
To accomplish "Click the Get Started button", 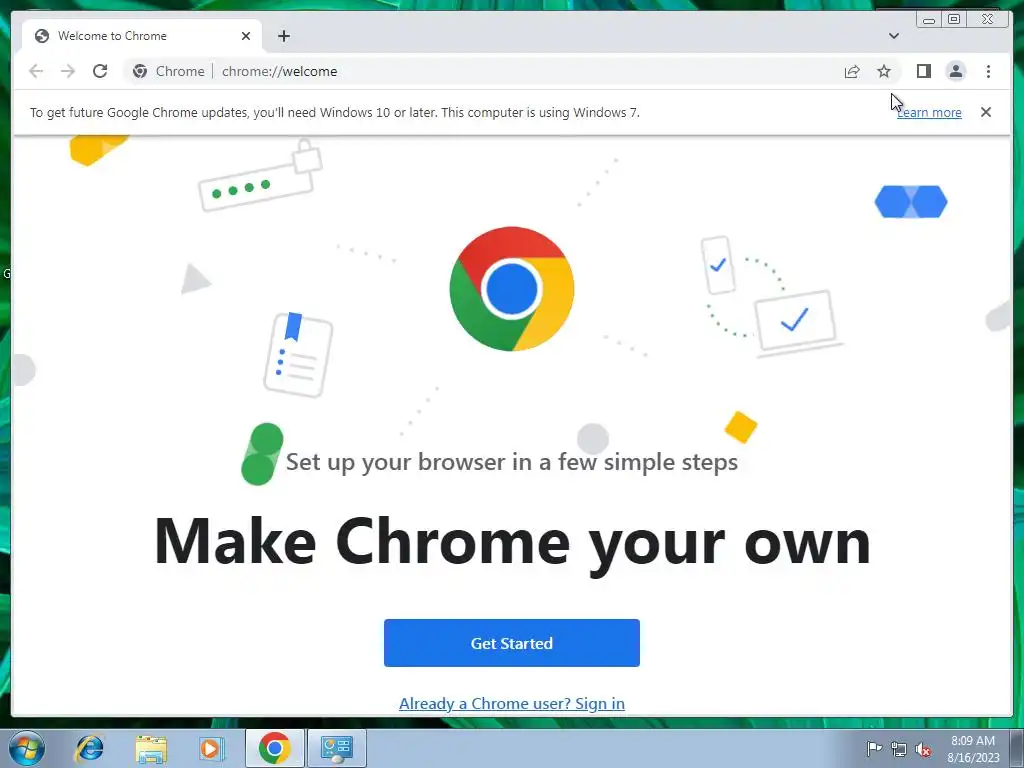I will click(511, 643).
